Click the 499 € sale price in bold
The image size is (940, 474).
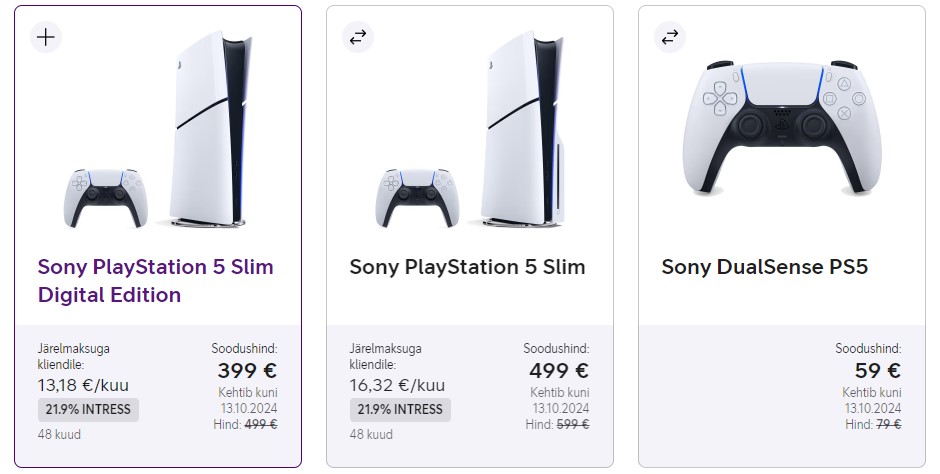[x=559, y=371]
